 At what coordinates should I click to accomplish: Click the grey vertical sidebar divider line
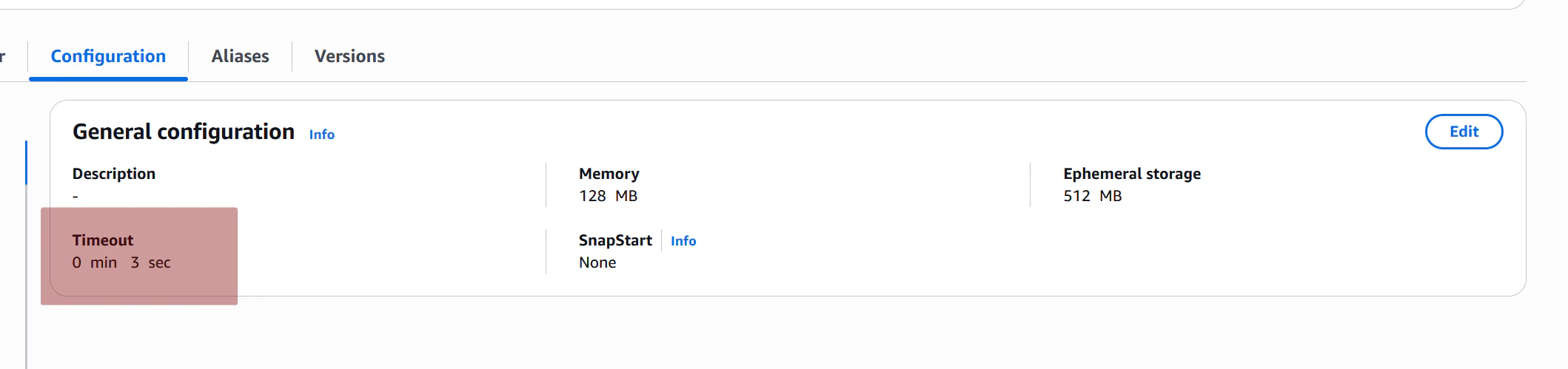pos(26,277)
